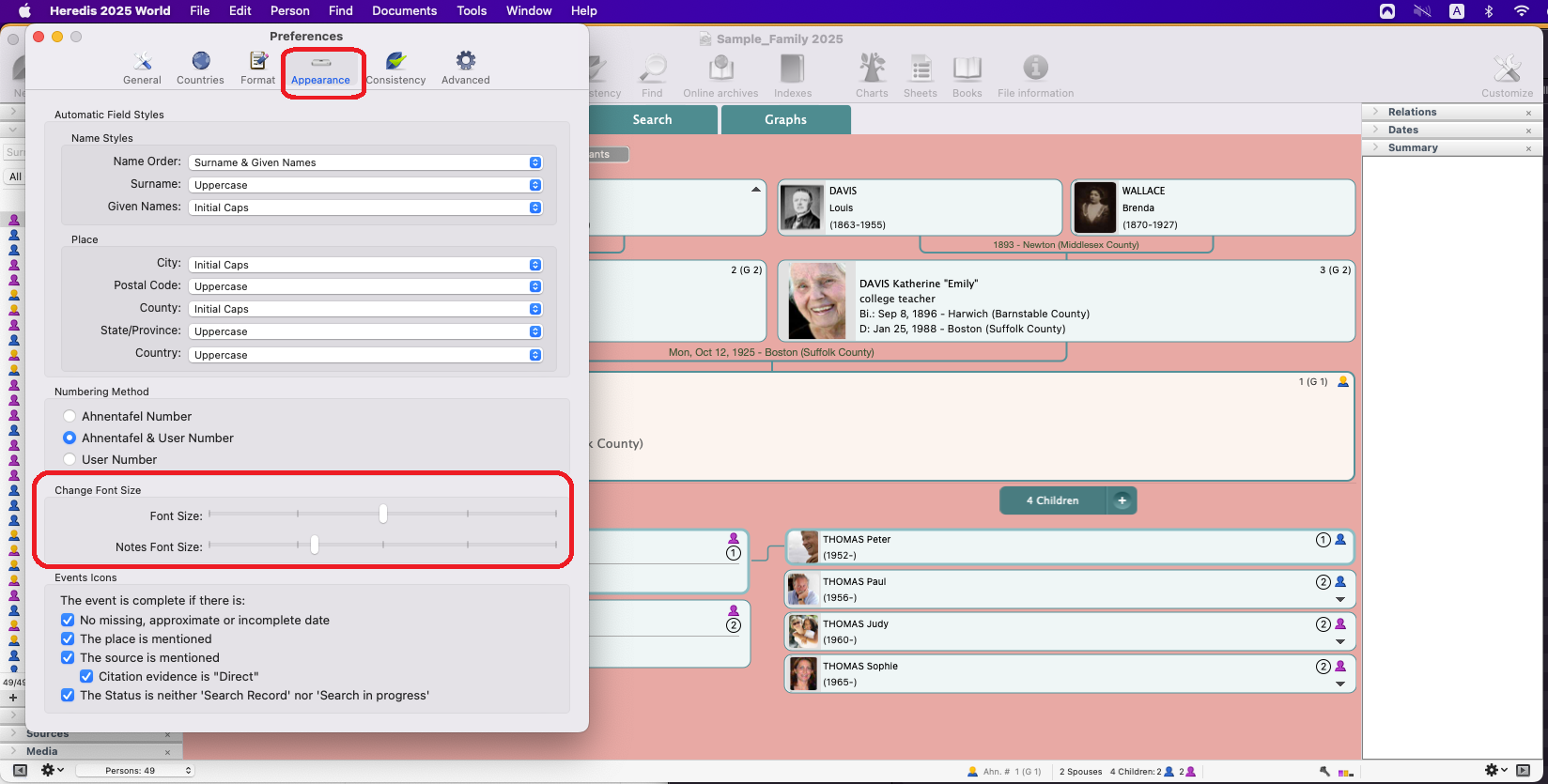1548x784 pixels.
Task: Click the 4 Children button
Action: coord(1053,500)
